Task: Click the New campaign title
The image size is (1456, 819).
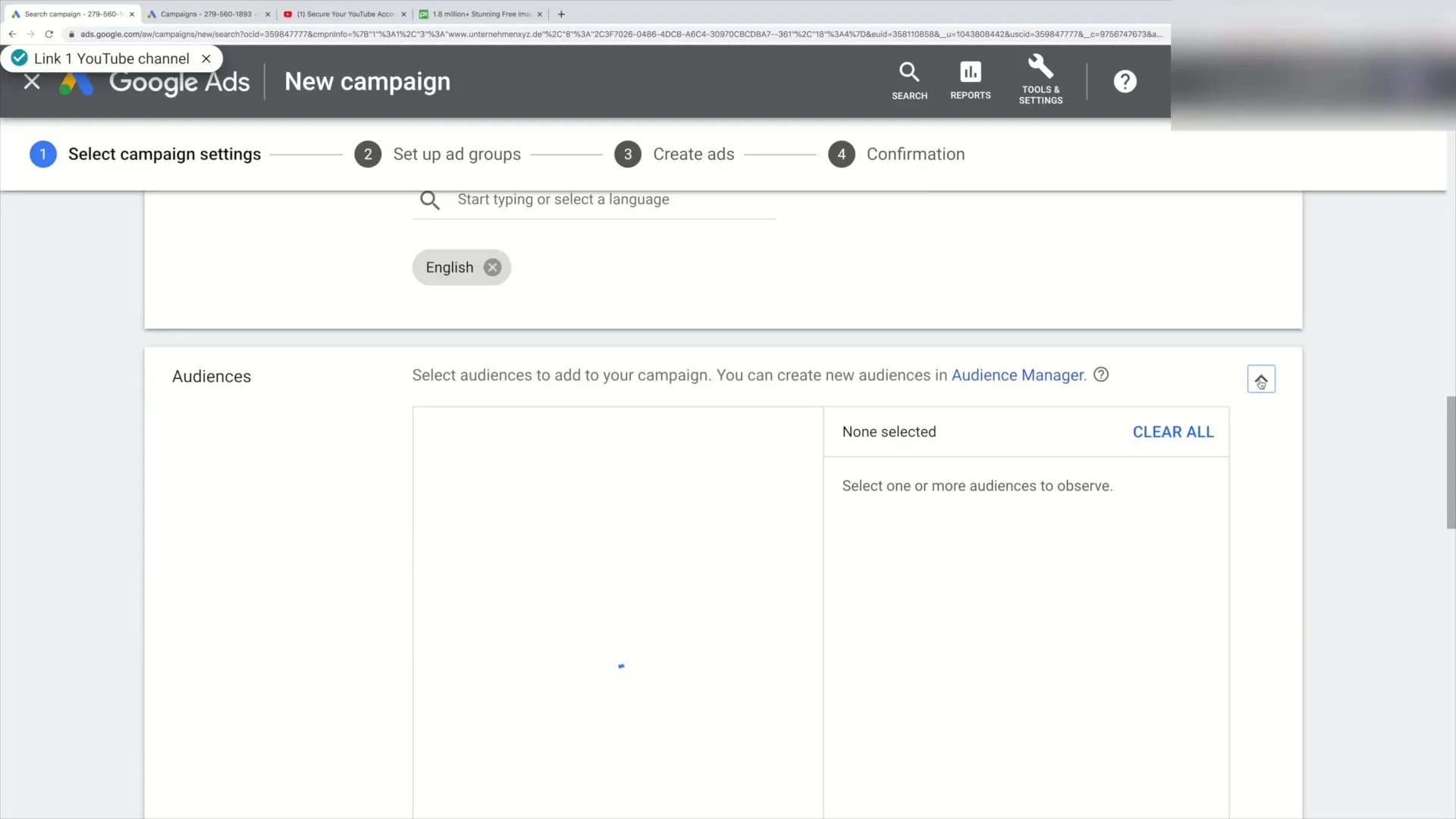Action: (x=367, y=82)
